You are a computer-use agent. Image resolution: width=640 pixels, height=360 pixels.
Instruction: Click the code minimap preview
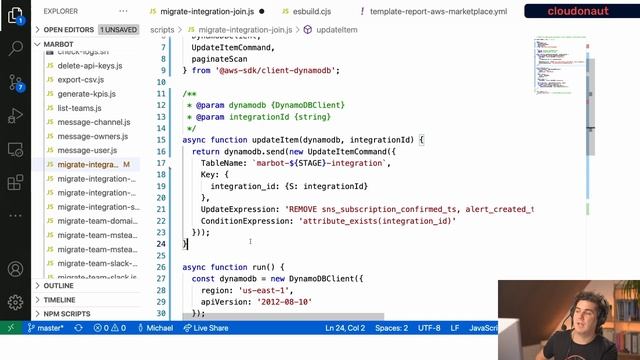click(560, 66)
